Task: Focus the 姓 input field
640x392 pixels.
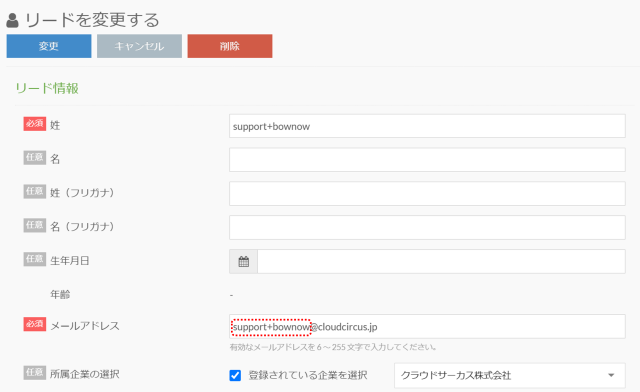Action: click(x=427, y=126)
